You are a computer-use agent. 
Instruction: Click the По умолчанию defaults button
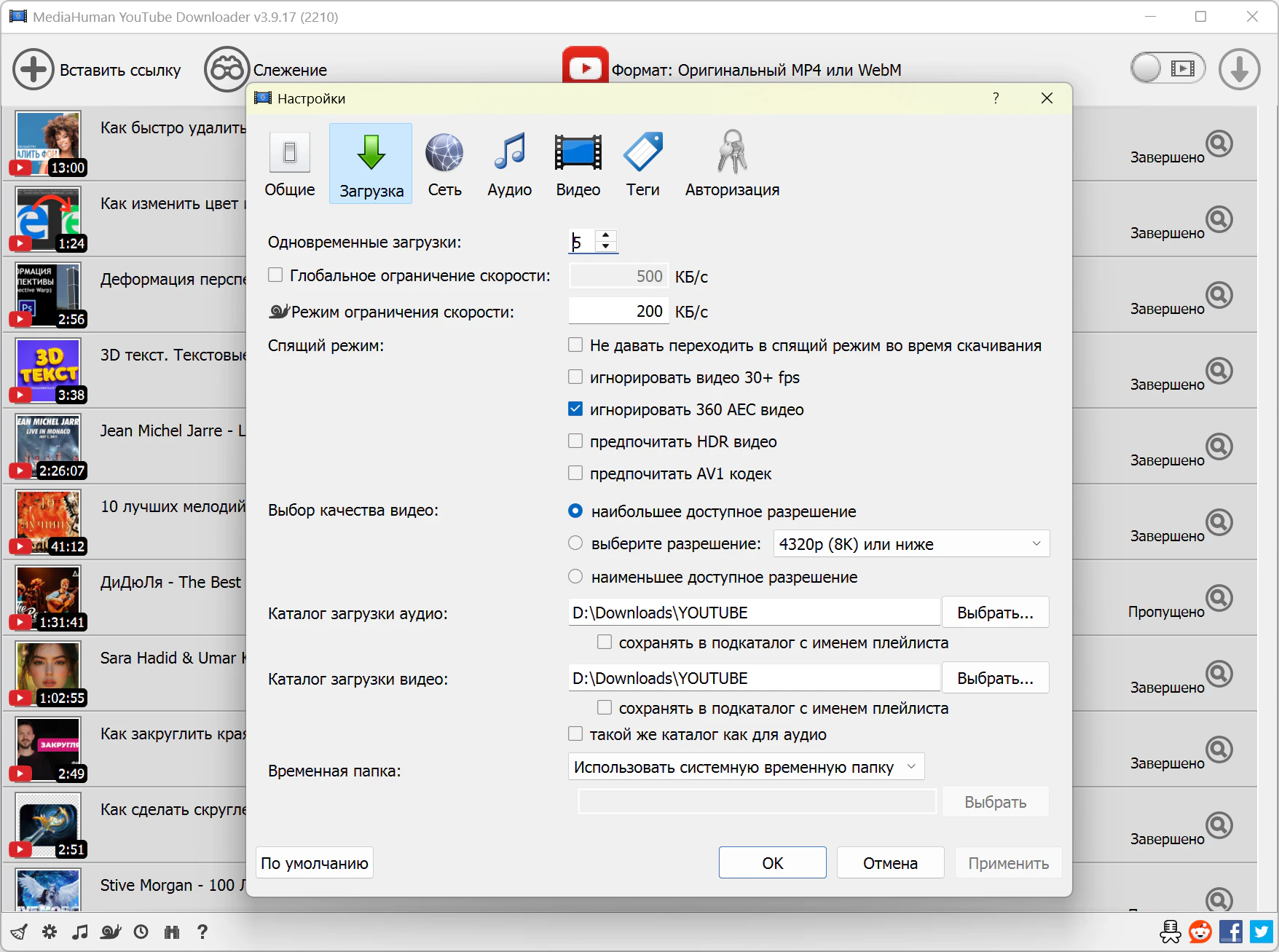pyautogui.click(x=315, y=863)
